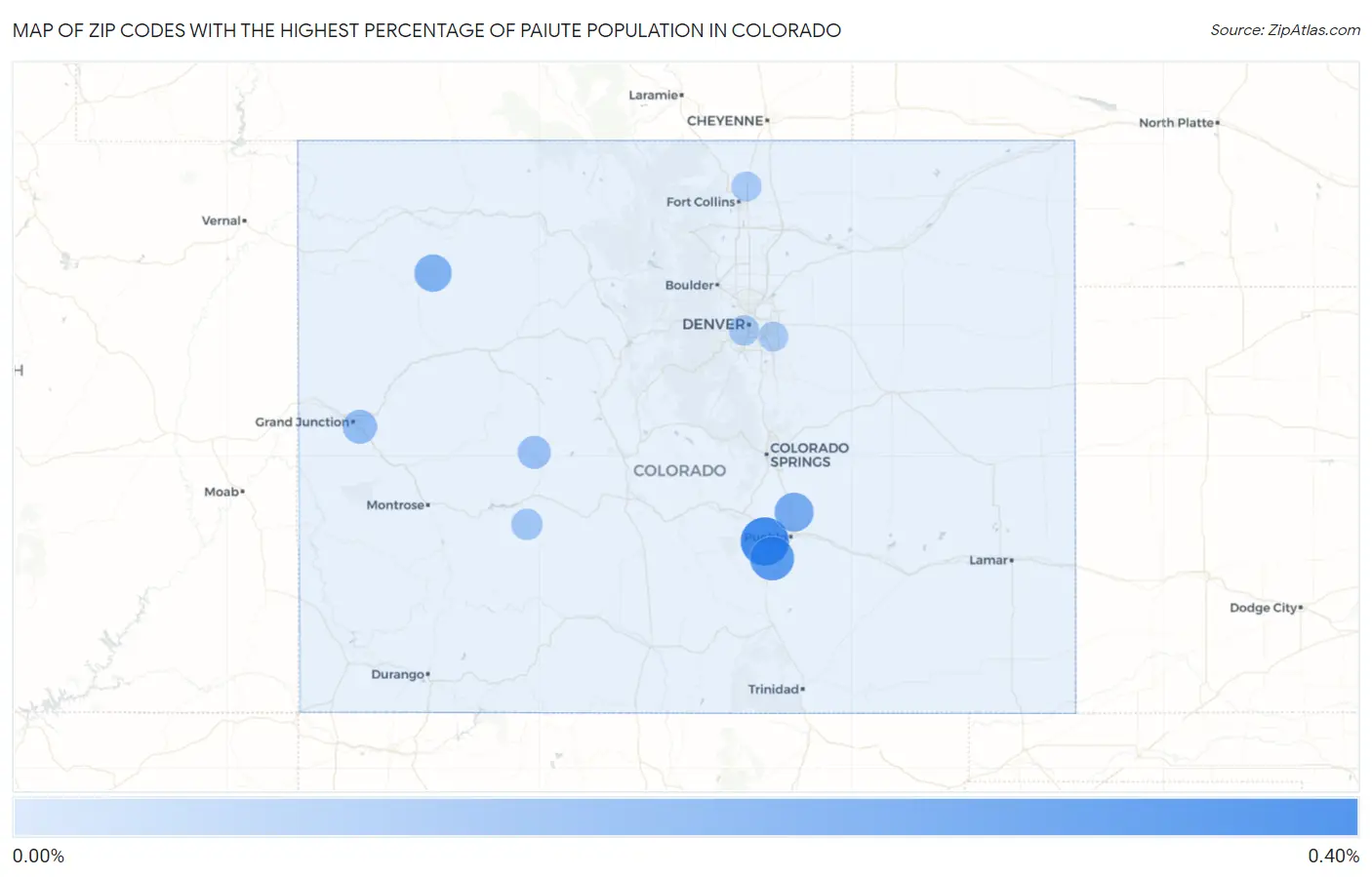Click the Durango city label
1372x877 pixels.
397,674
